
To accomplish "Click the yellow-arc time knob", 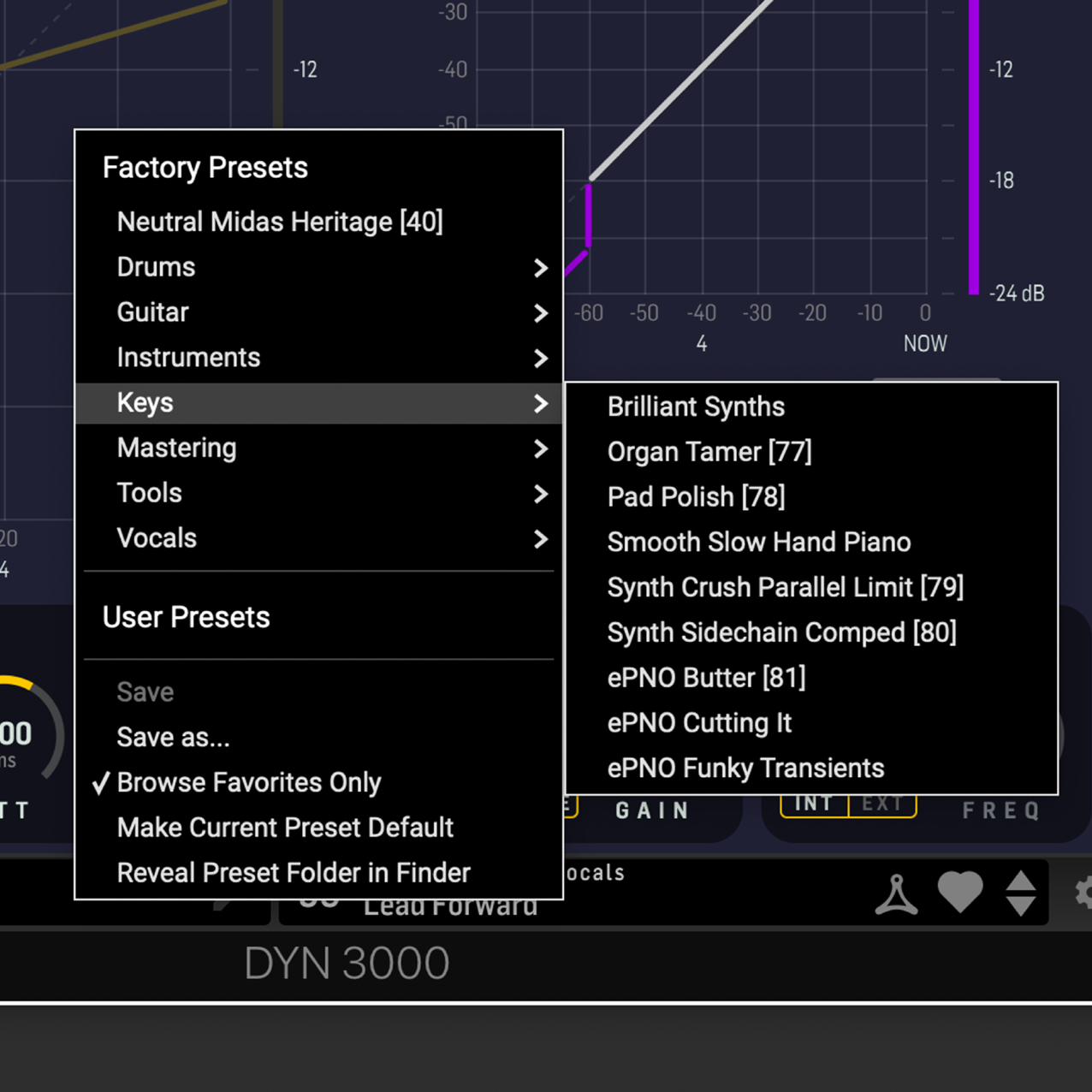I will click(17, 732).
